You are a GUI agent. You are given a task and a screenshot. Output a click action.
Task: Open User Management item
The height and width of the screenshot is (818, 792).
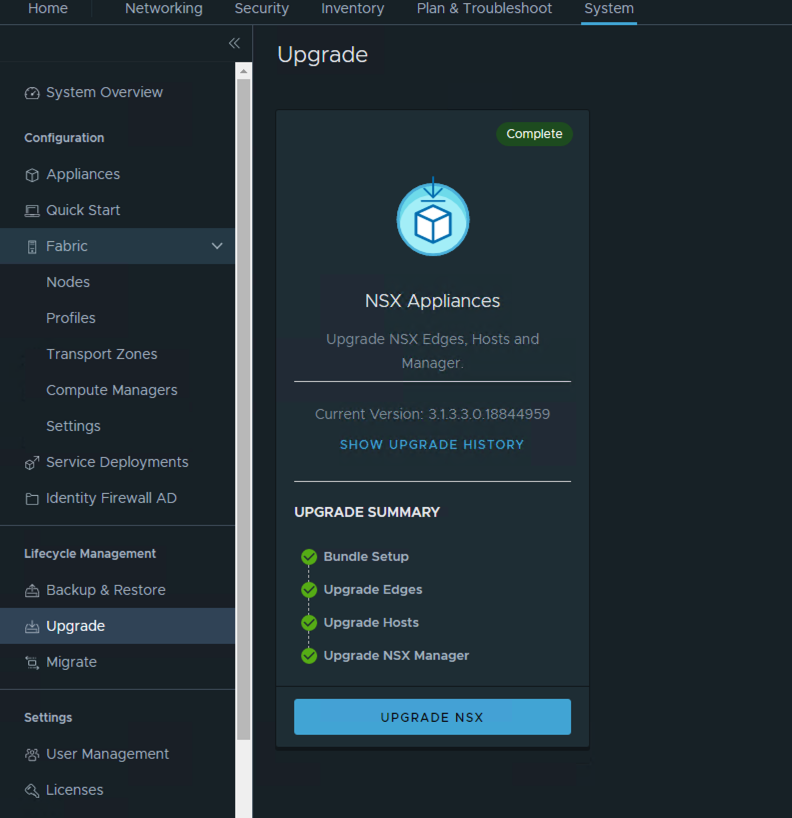tap(107, 754)
